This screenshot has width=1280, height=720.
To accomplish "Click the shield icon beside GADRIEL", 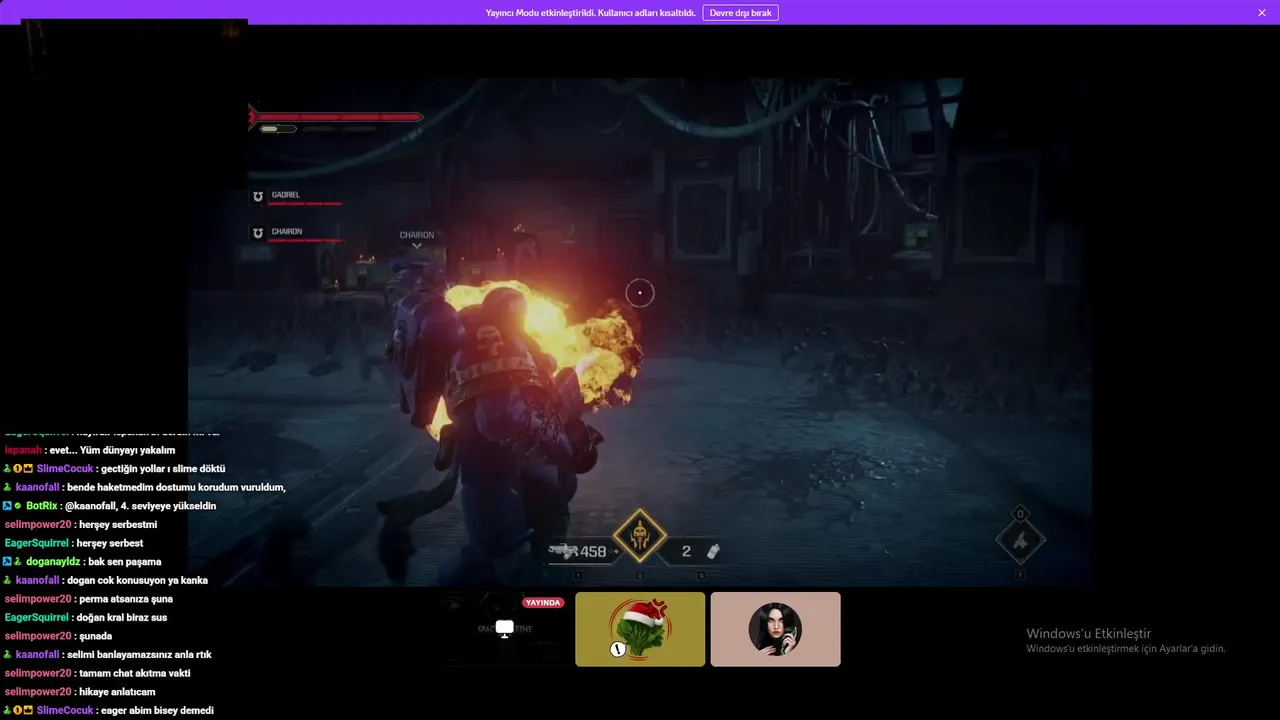I will tap(258, 196).
